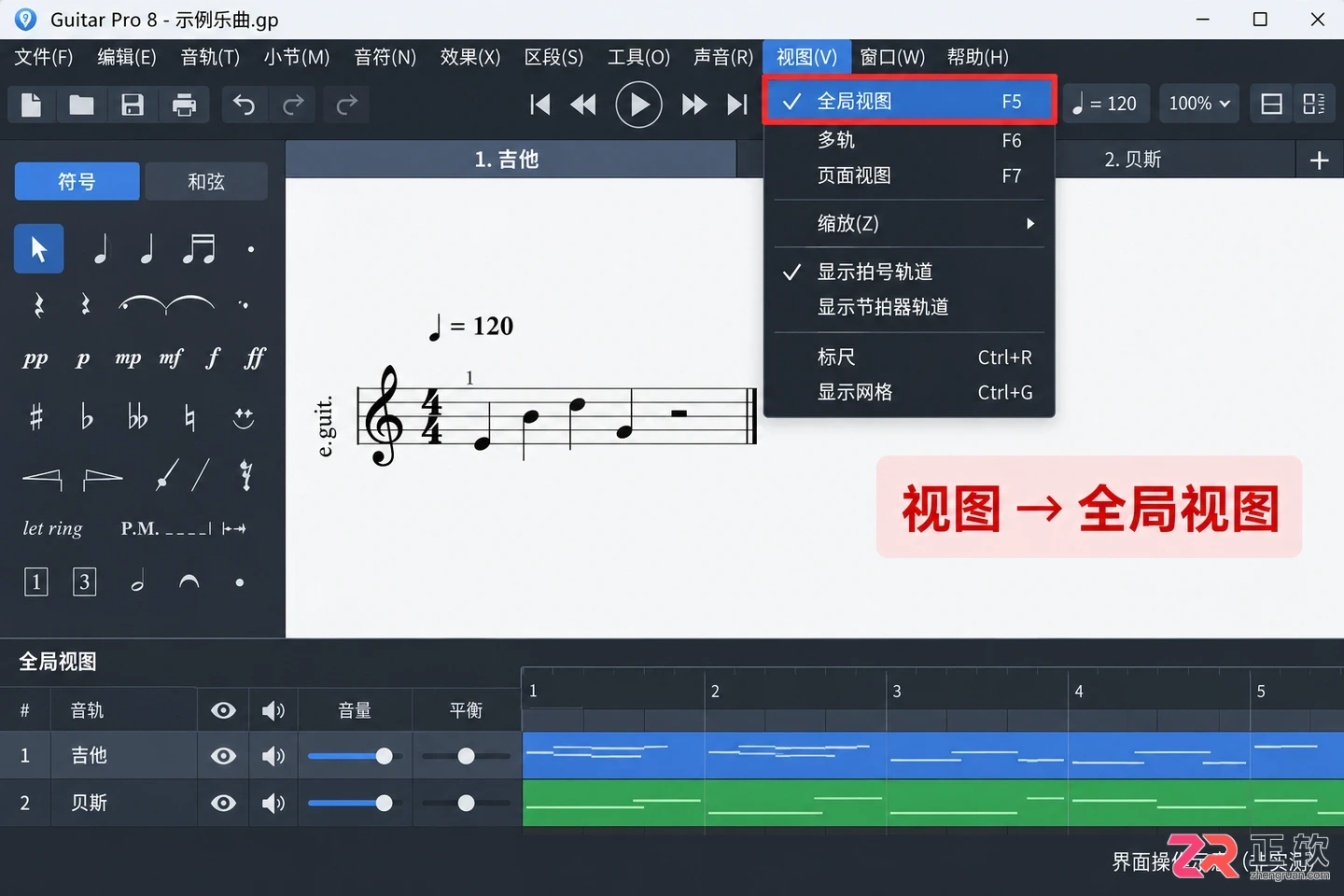The height and width of the screenshot is (896, 1344).
Task: Save the score using the floppy disk icon
Action: click(x=133, y=104)
